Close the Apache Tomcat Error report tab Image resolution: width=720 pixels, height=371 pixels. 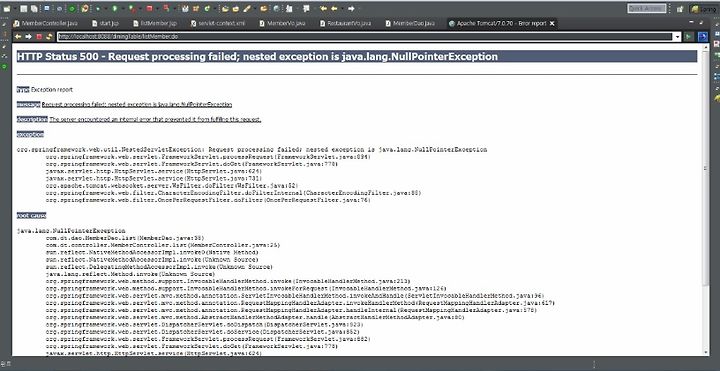(552, 23)
